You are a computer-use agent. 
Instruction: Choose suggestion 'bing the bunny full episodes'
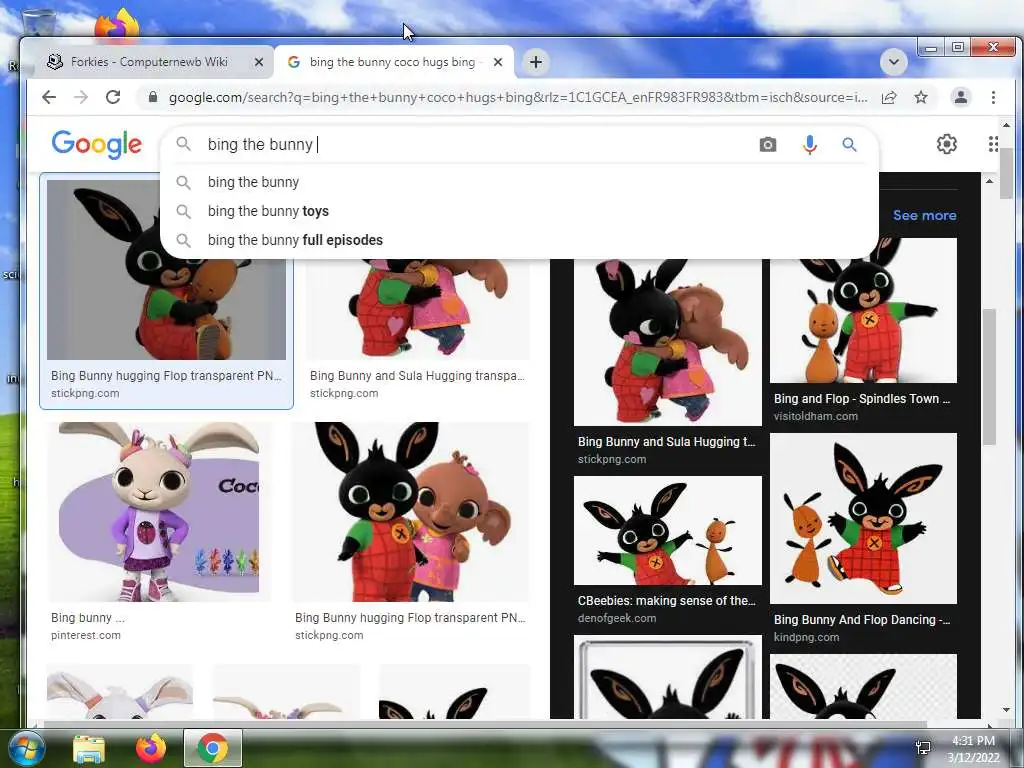coord(295,240)
